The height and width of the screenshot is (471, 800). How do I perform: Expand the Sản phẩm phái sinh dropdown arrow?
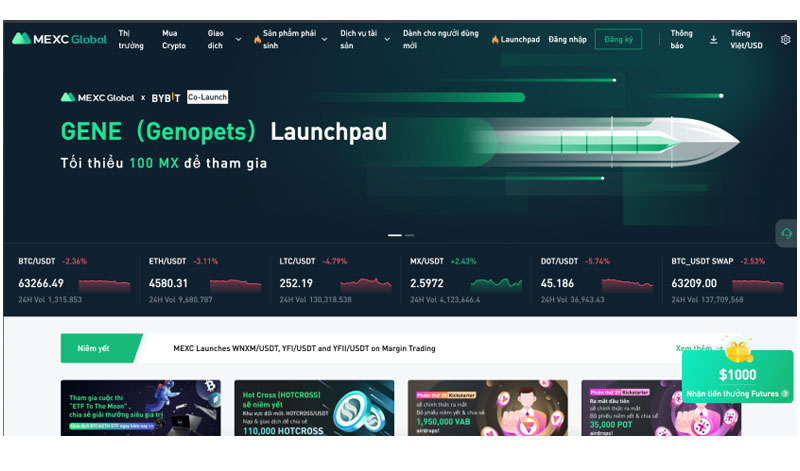pos(324,39)
